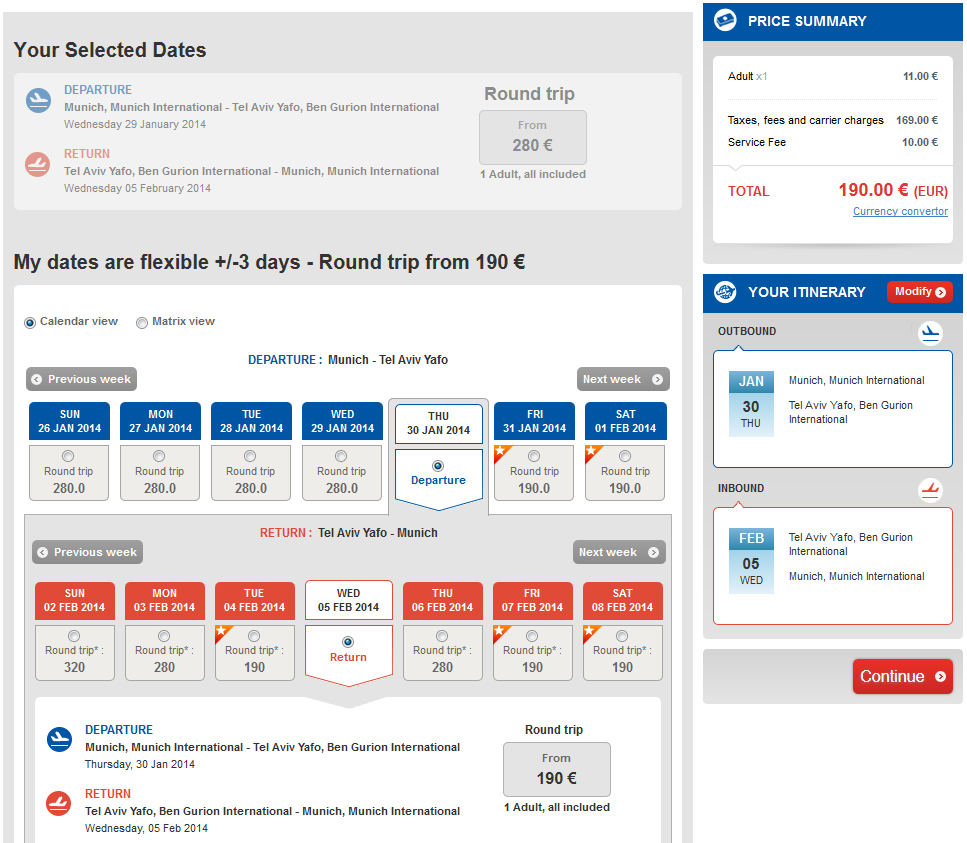This screenshot has width=967, height=843.
Task: Click the Price Summary ticket icon
Action: point(725,20)
